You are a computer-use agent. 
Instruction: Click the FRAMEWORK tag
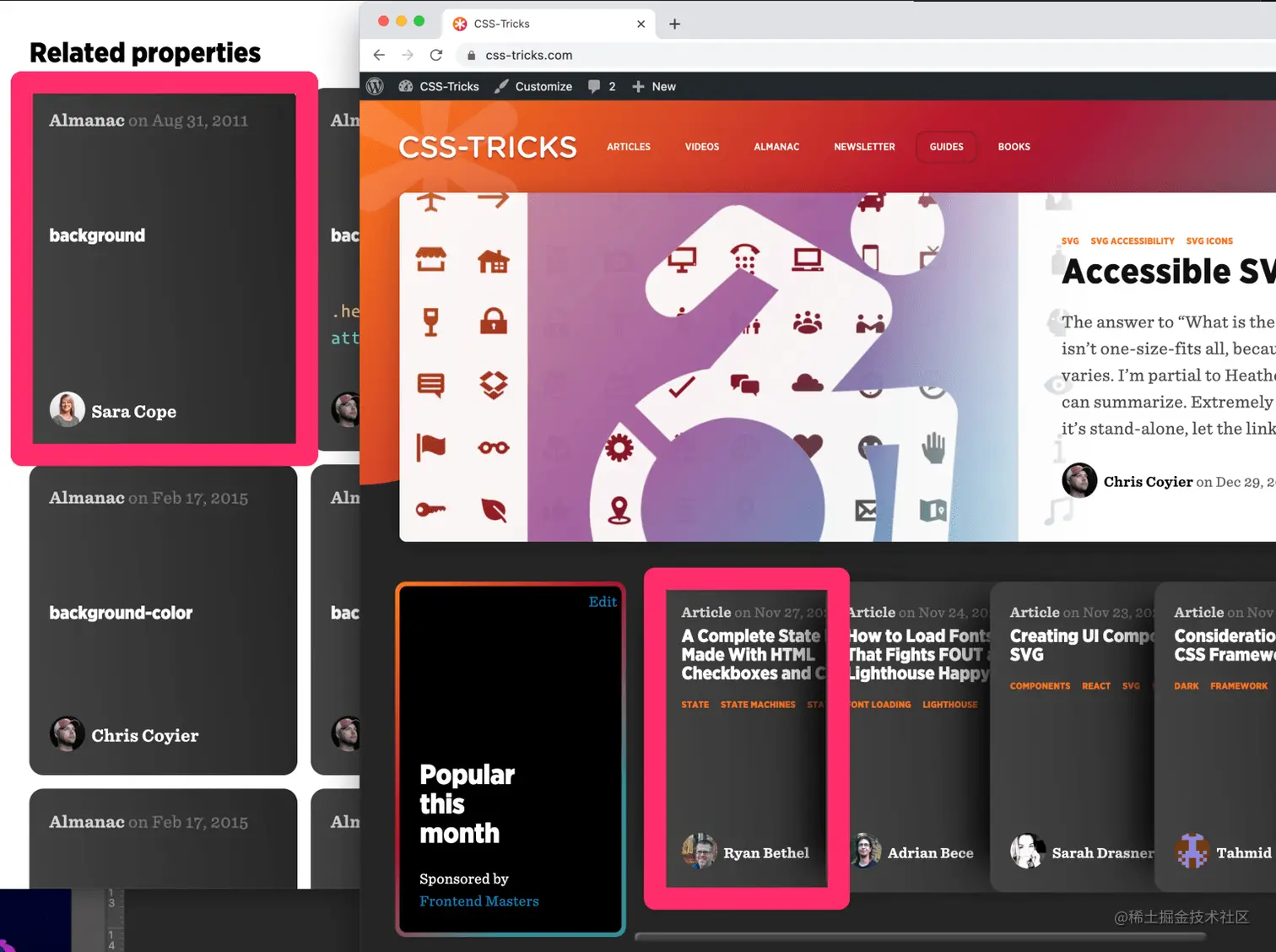pos(1239,686)
